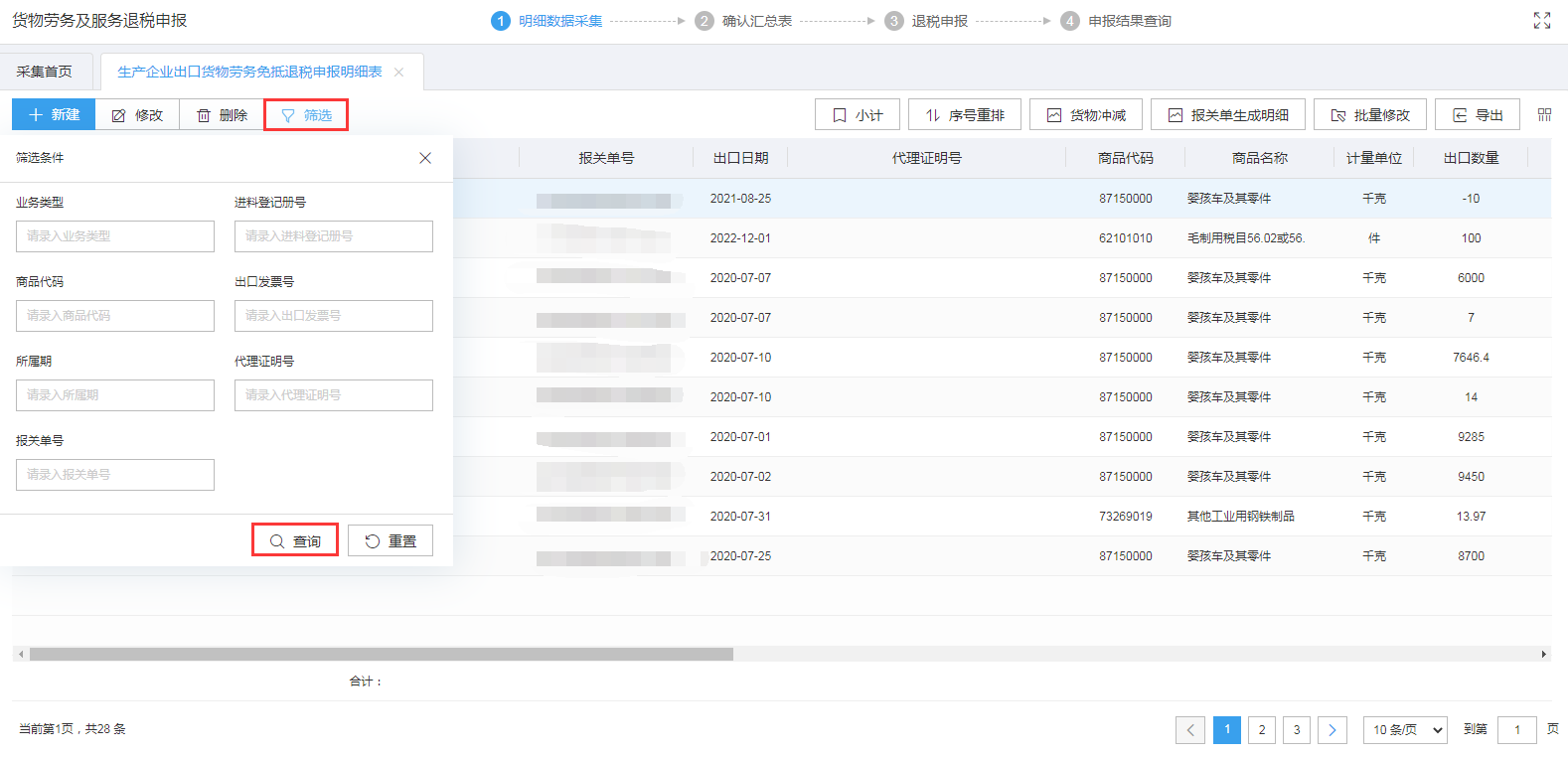Open the 筛选 filter funnel
Viewport: 1568px width, 757px height.
point(306,115)
